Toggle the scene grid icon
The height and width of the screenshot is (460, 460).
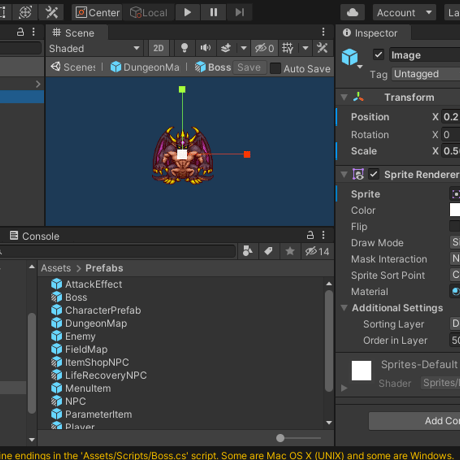click(287, 49)
